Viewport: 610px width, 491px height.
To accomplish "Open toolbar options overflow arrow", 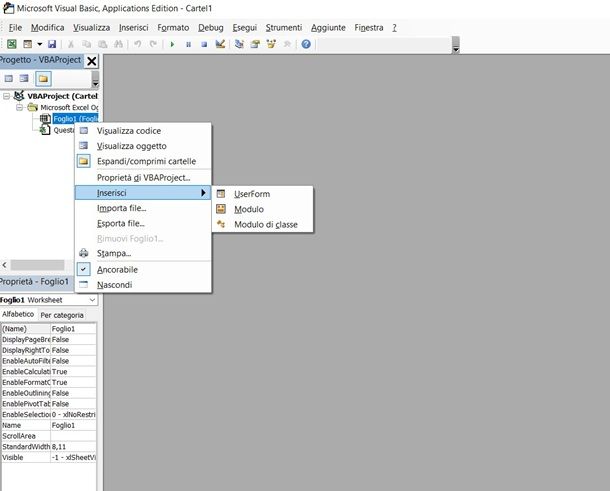I will 456,45.
